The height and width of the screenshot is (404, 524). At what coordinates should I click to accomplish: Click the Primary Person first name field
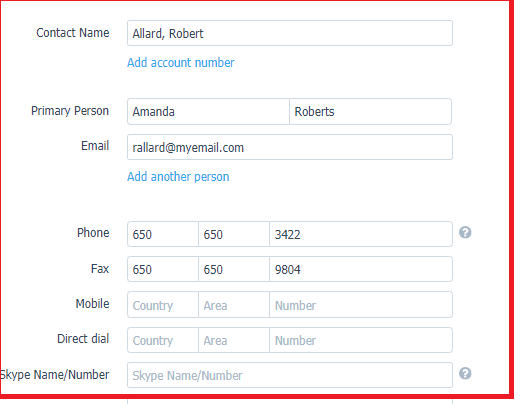click(x=208, y=112)
